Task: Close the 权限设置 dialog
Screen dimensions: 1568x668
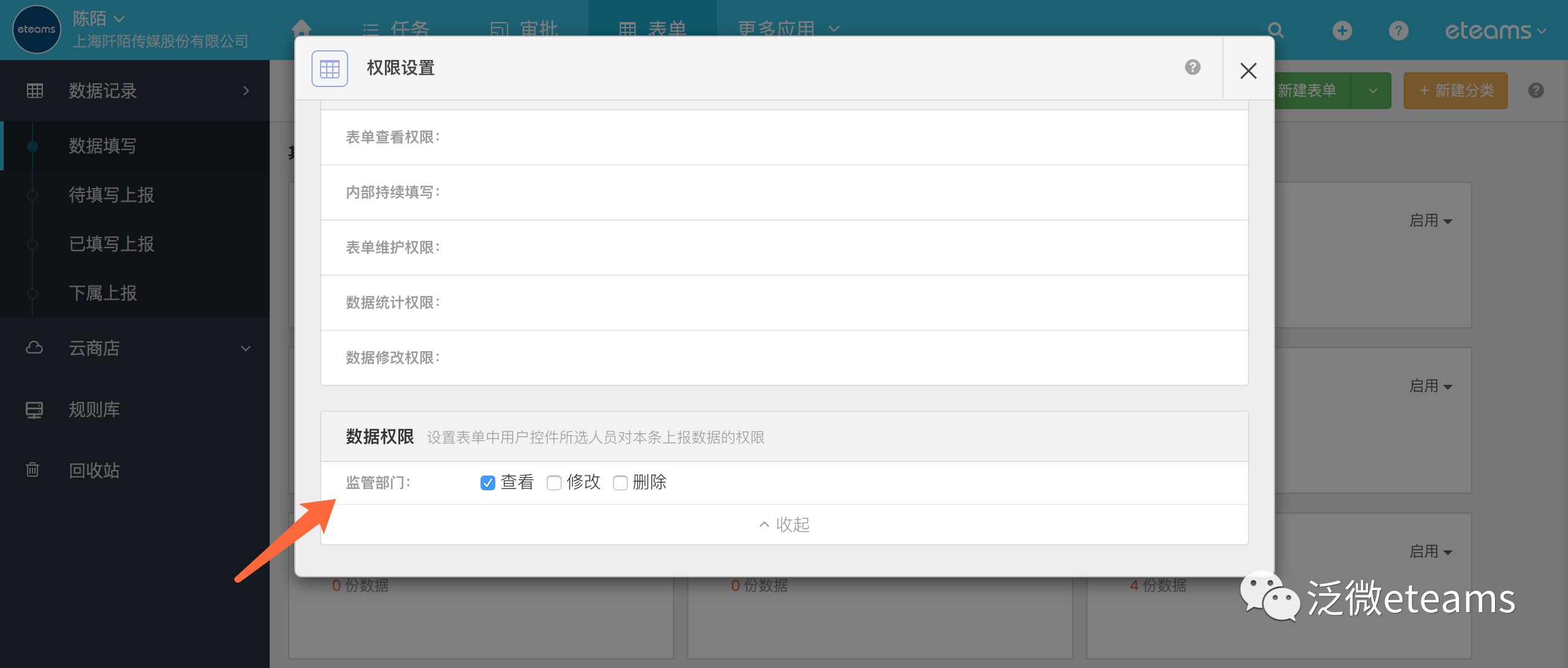Action: click(1248, 70)
